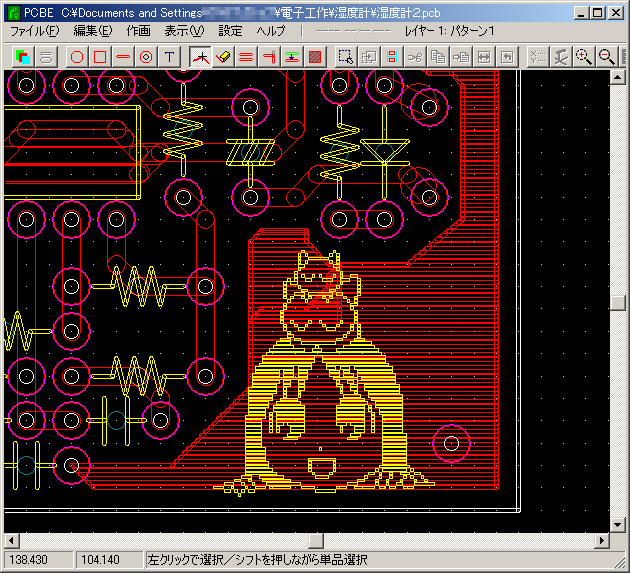Screen dimensions: 630x573
Task: Select the rectangle drawing tool
Action: point(99,57)
